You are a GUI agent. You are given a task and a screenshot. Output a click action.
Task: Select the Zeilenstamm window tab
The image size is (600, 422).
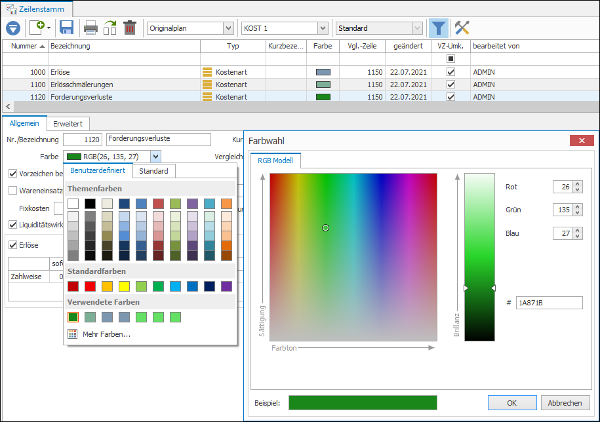(37, 9)
